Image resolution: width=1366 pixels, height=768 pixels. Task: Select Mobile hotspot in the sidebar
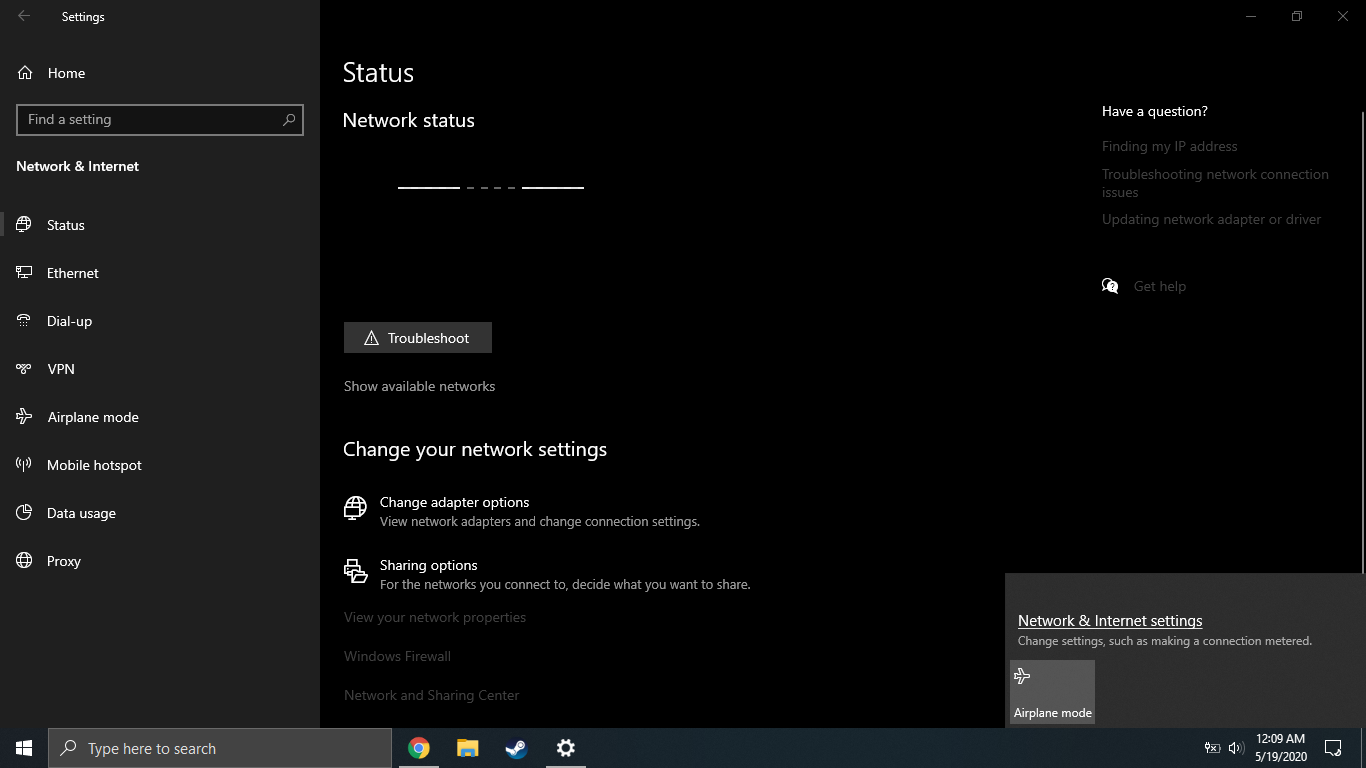pos(160,465)
